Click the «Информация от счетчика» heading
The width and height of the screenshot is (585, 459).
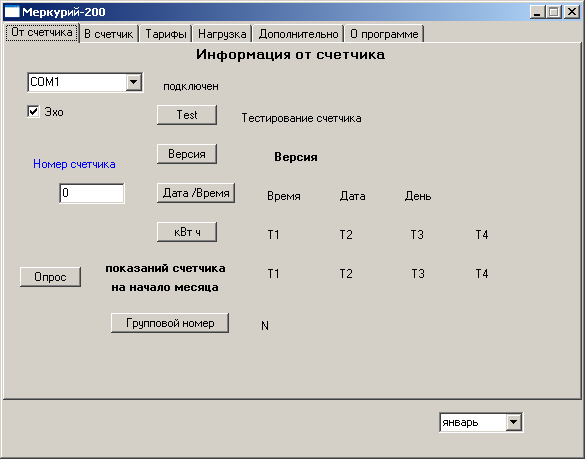pos(290,55)
